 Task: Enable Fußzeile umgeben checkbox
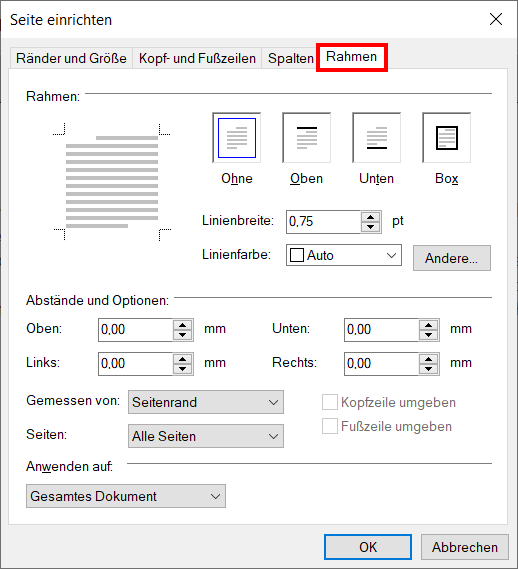(x=330, y=426)
